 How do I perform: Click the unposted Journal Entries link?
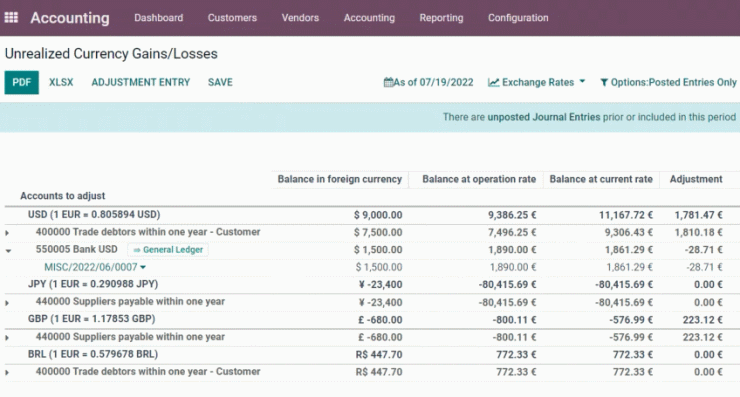tap(544, 117)
